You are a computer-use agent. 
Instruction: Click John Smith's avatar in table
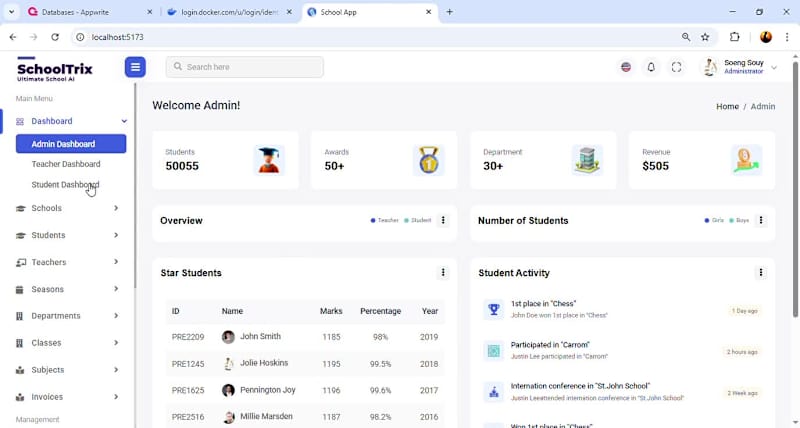[x=228, y=337]
